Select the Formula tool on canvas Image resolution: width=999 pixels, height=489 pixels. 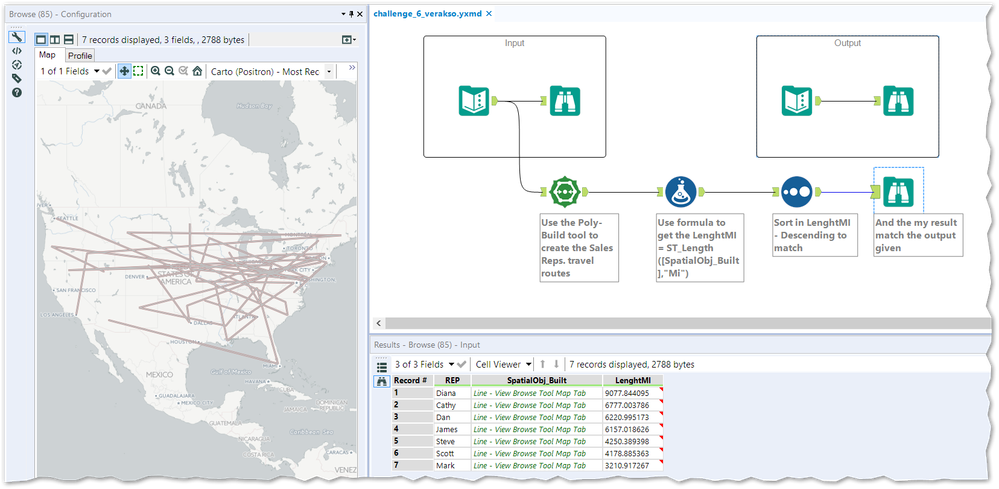680,191
